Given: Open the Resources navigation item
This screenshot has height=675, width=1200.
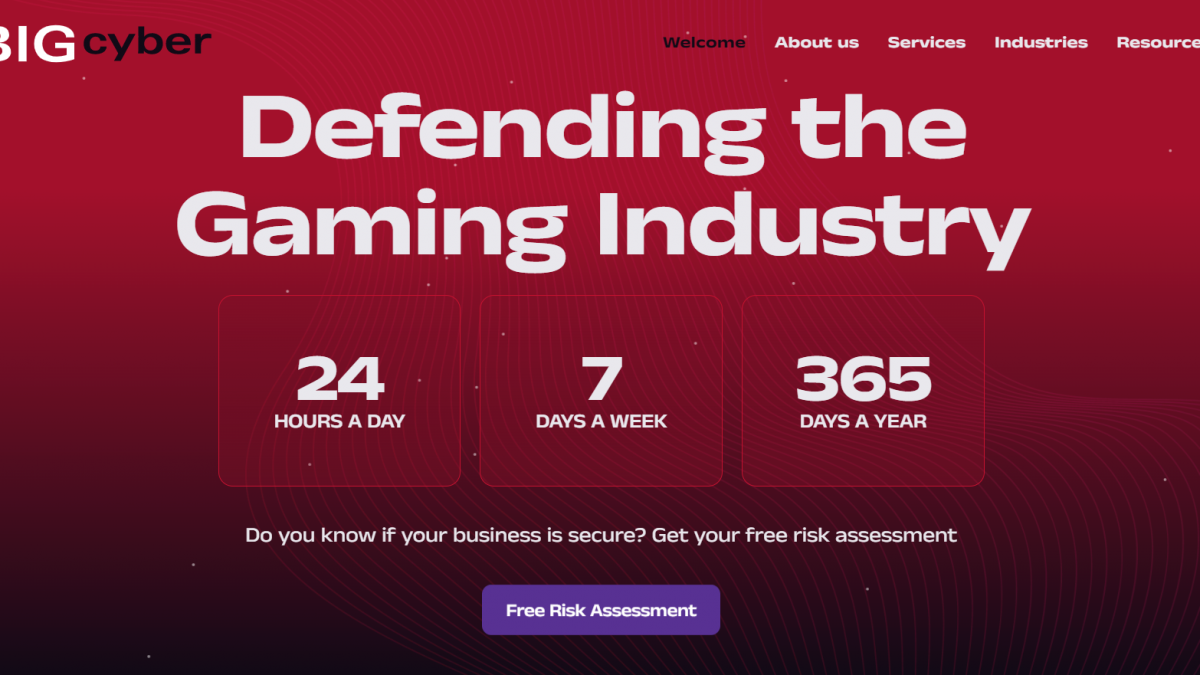Looking at the screenshot, I should [x=1158, y=42].
